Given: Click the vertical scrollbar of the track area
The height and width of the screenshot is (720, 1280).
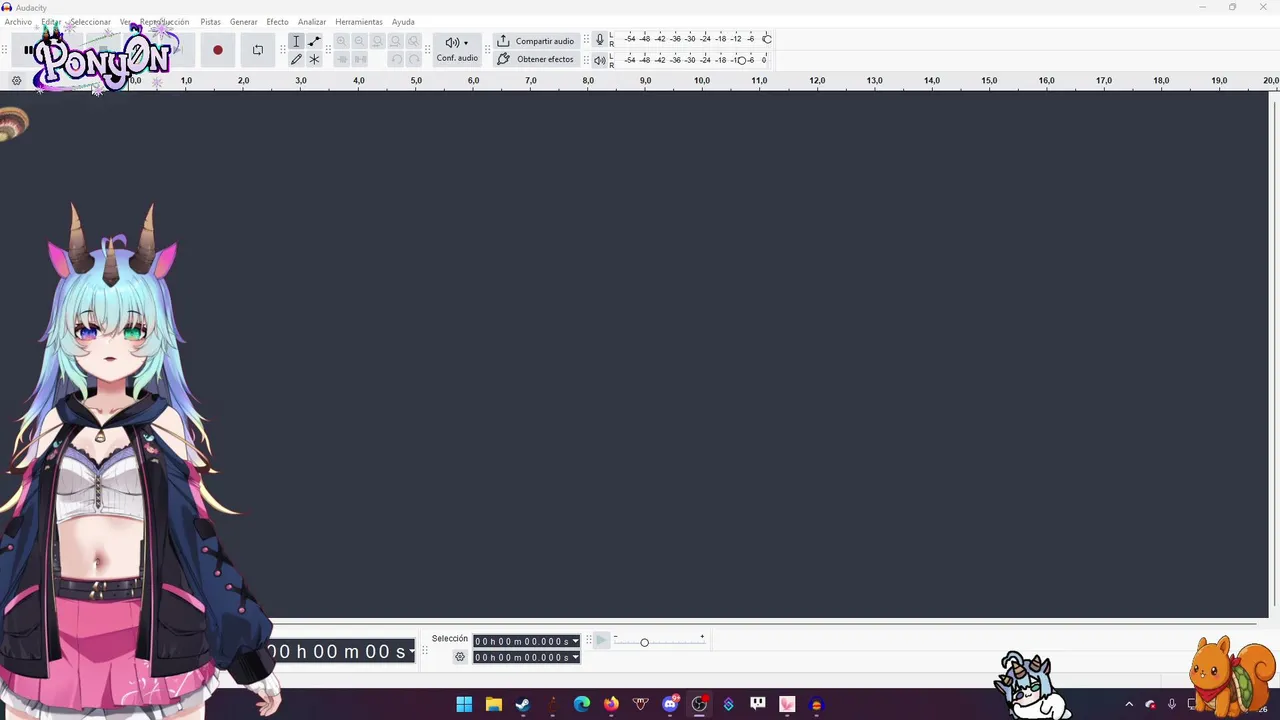Looking at the screenshot, I should click(1274, 355).
